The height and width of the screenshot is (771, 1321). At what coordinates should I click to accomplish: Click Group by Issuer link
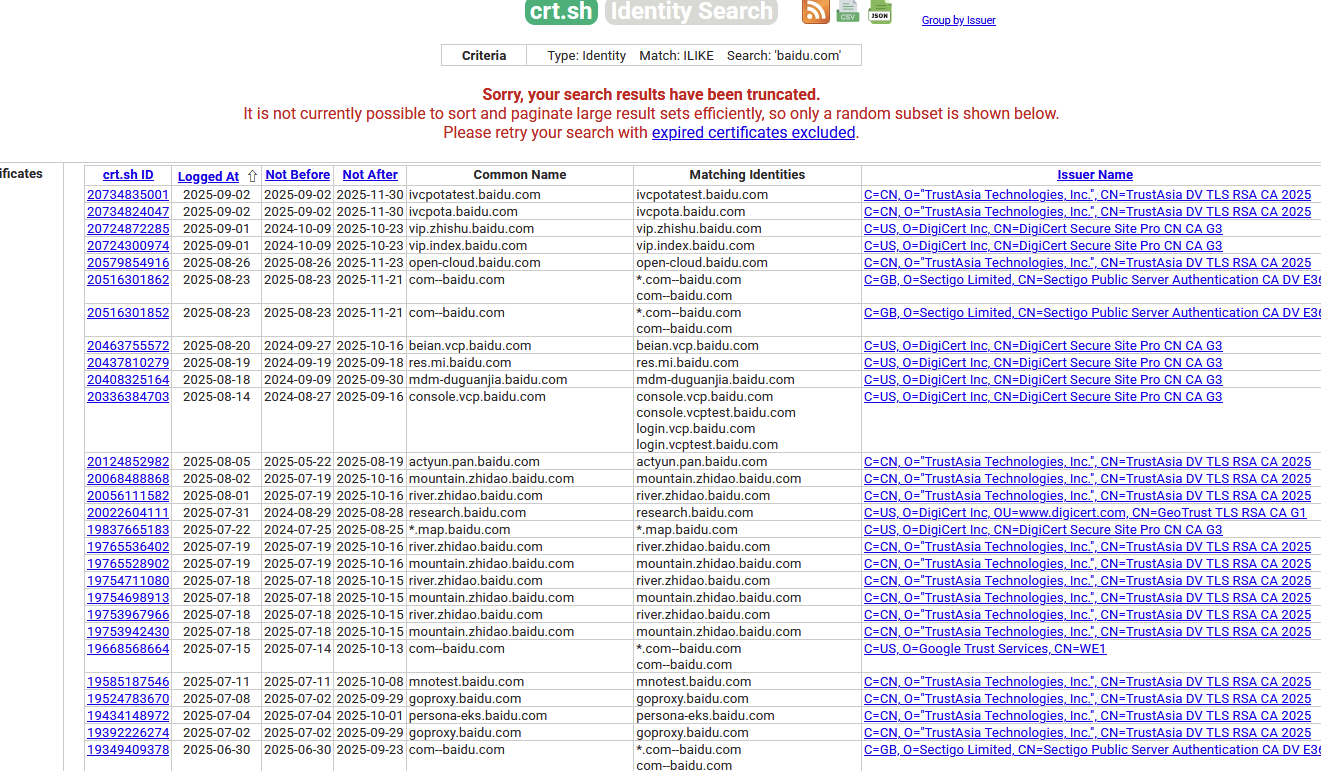pyautogui.click(x=959, y=20)
